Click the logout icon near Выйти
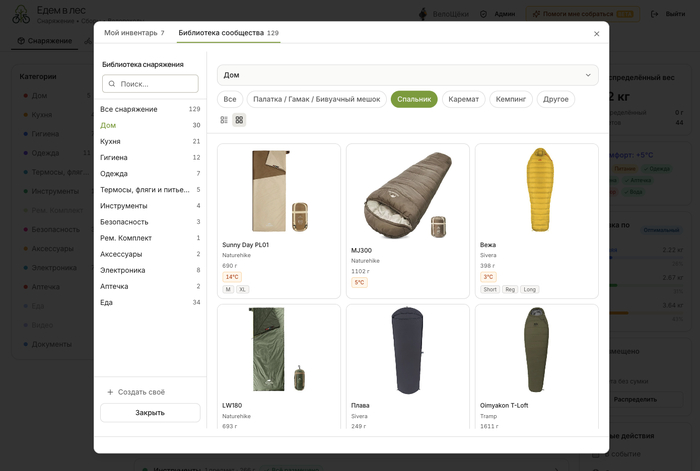 click(x=654, y=14)
